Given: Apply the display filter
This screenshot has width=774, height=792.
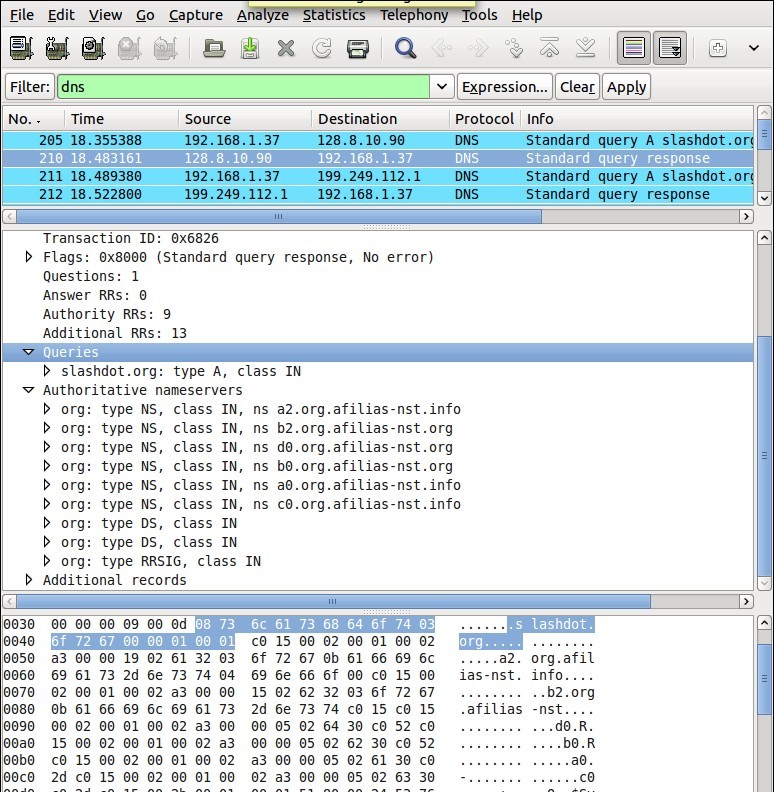Looking at the screenshot, I should click(x=626, y=86).
